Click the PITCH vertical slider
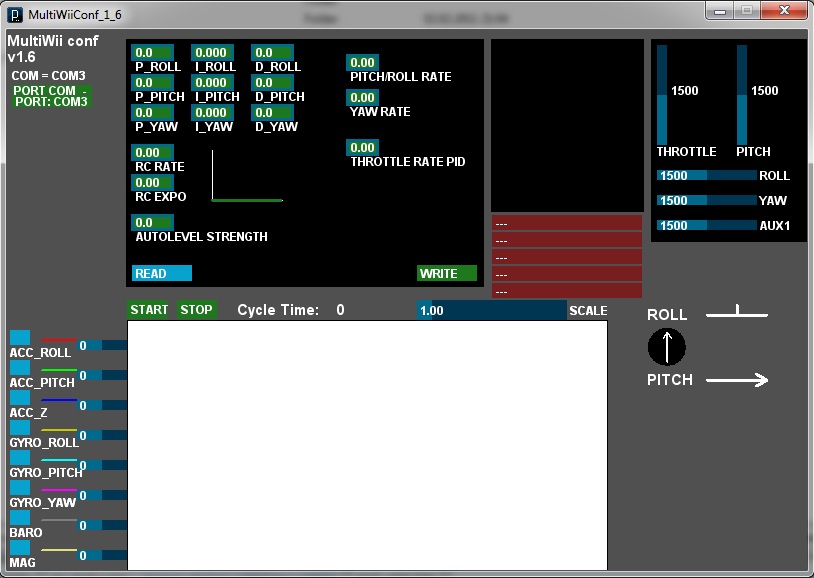This screenshot has height=578, width=814. coord(742,95)
